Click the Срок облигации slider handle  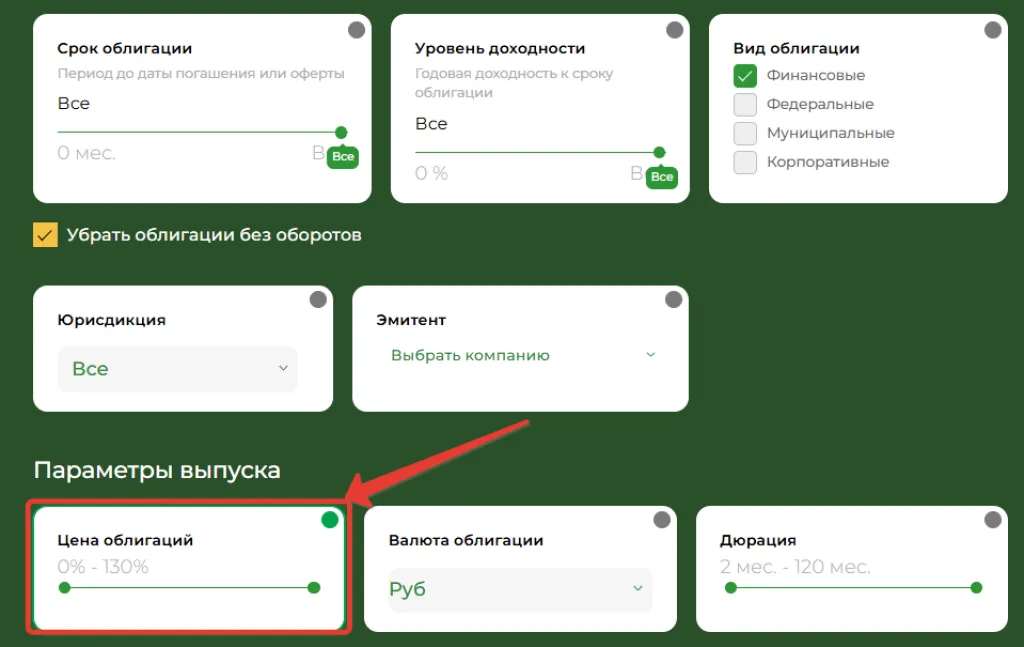tap(341, 133)
